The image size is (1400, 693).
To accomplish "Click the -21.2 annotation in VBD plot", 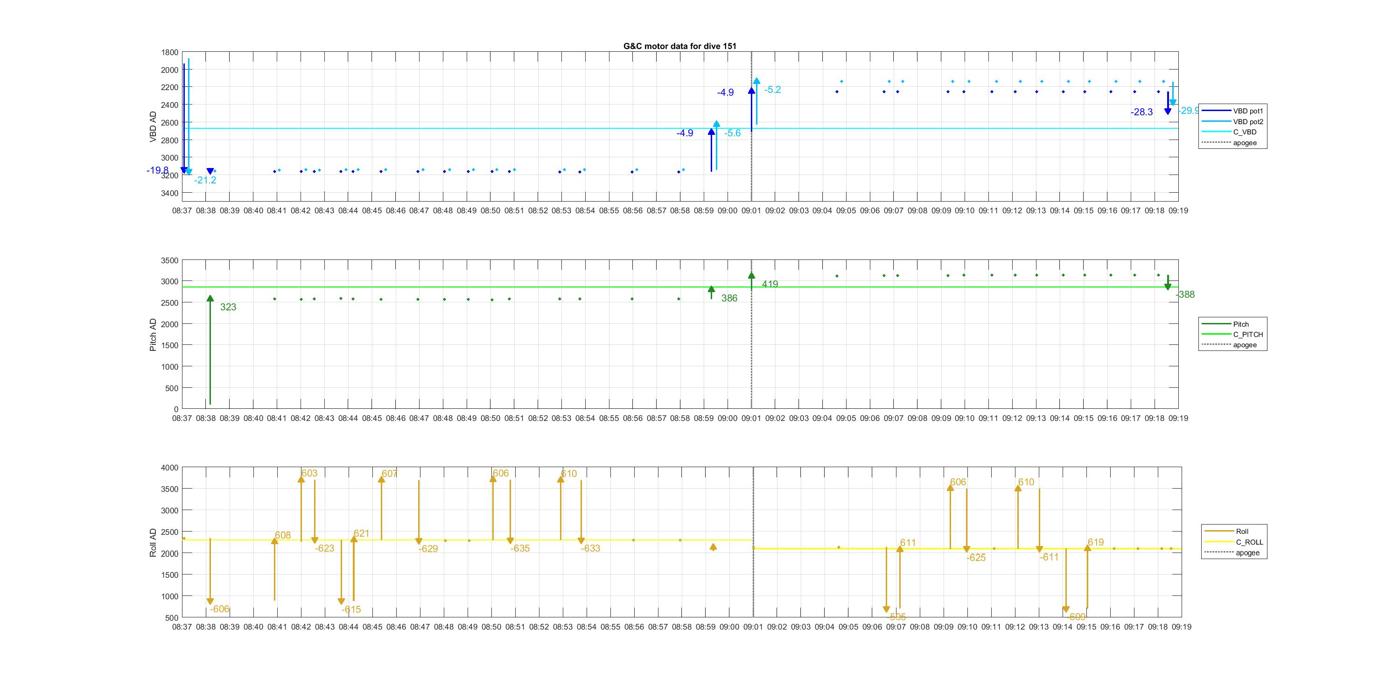I will click(x=205, y=180).
